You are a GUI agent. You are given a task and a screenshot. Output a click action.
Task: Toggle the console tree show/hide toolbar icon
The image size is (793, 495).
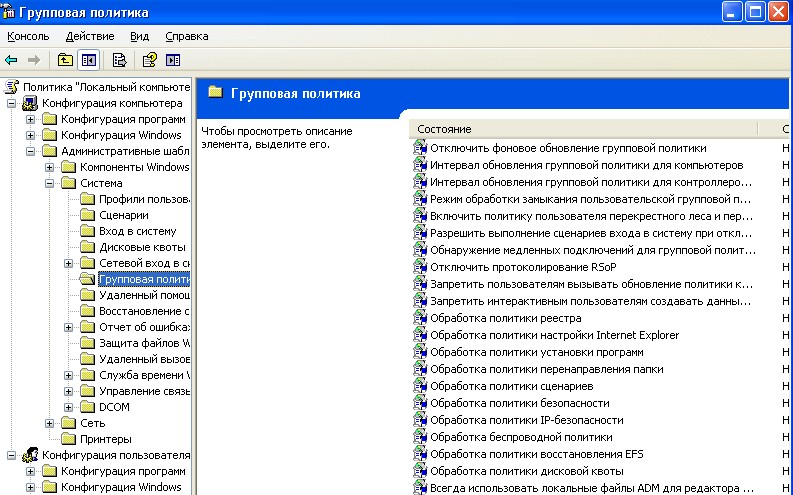(x=89, y=61)
